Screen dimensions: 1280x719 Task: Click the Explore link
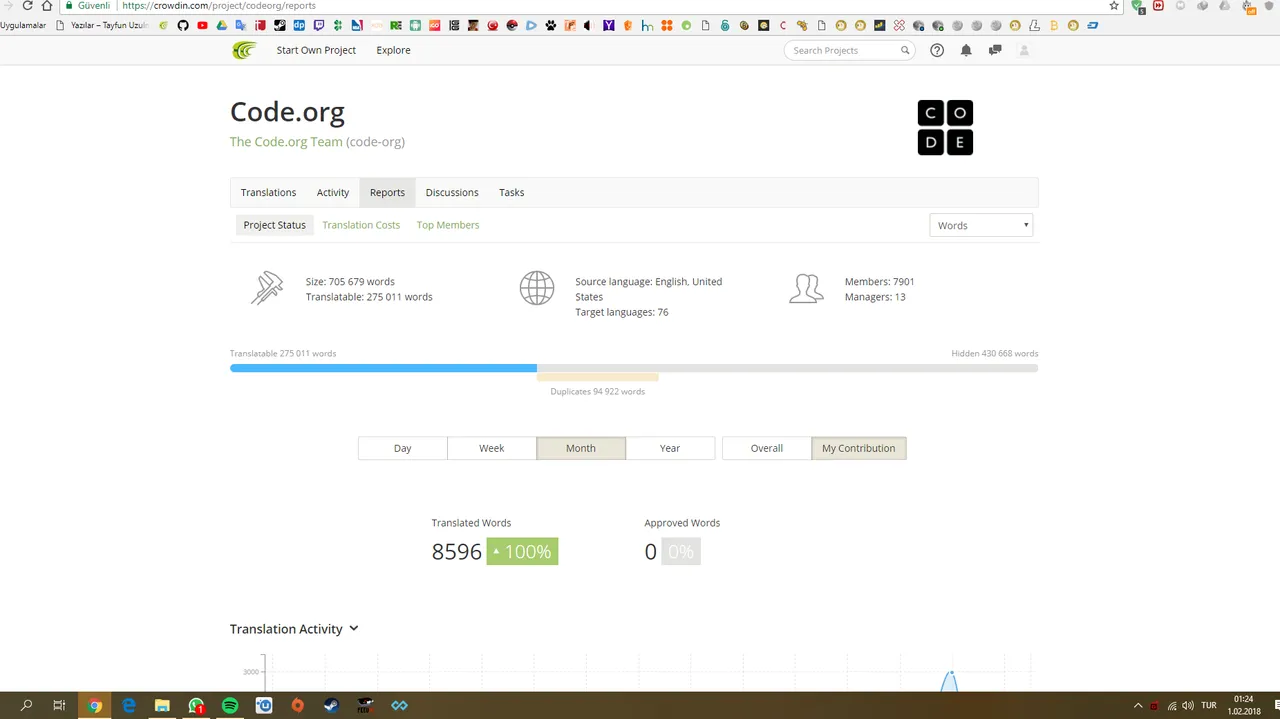click(393, 50)
